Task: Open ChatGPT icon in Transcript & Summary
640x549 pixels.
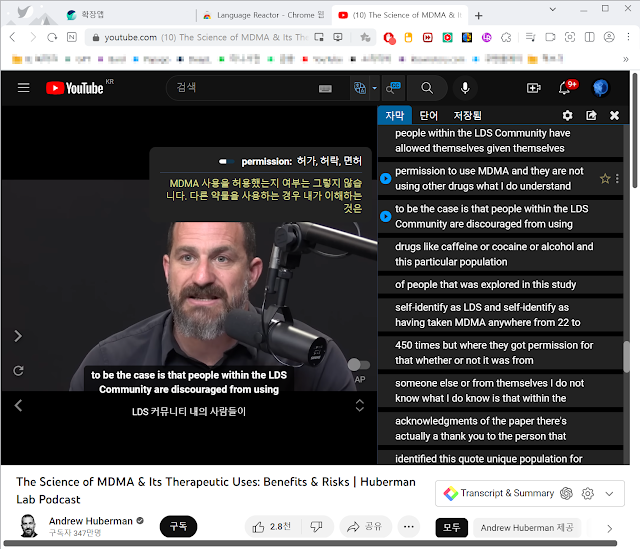Action: (567, 493)
